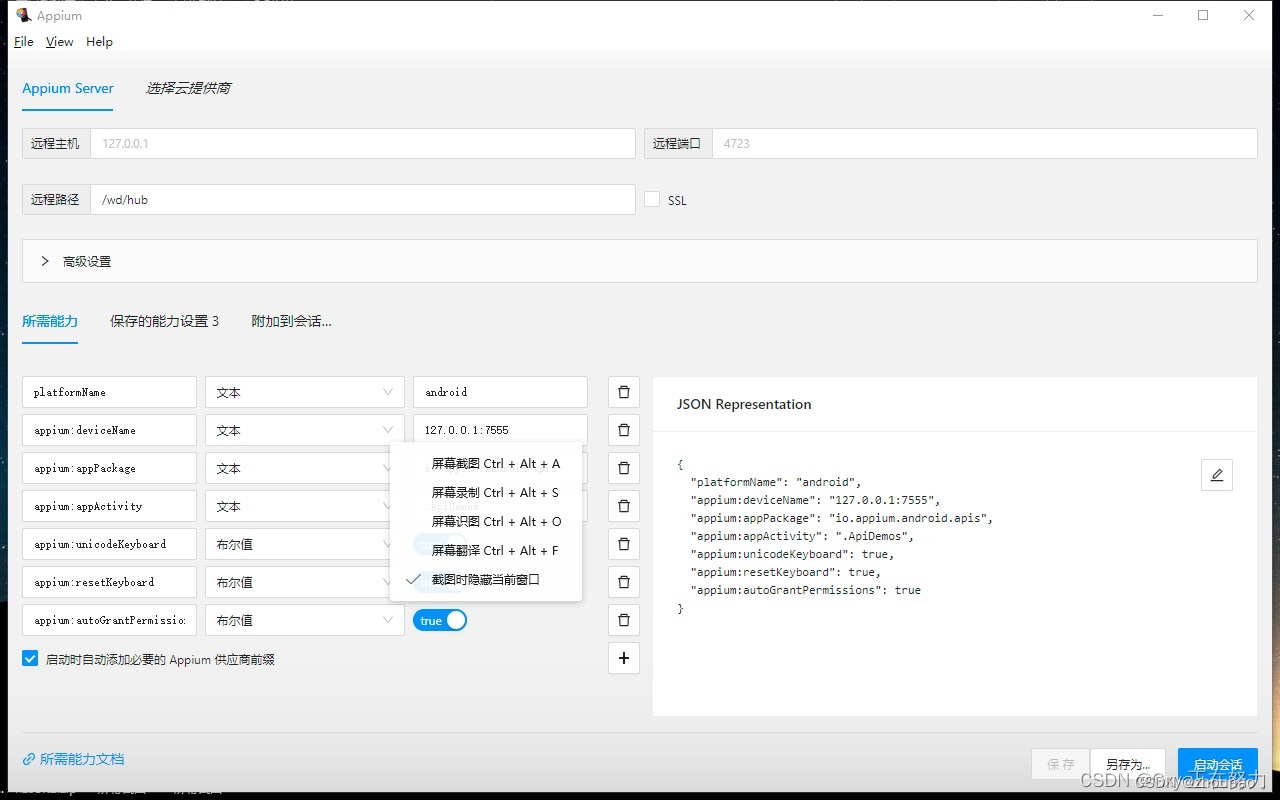Click the 另存为 save as button

pos(1128,764)
